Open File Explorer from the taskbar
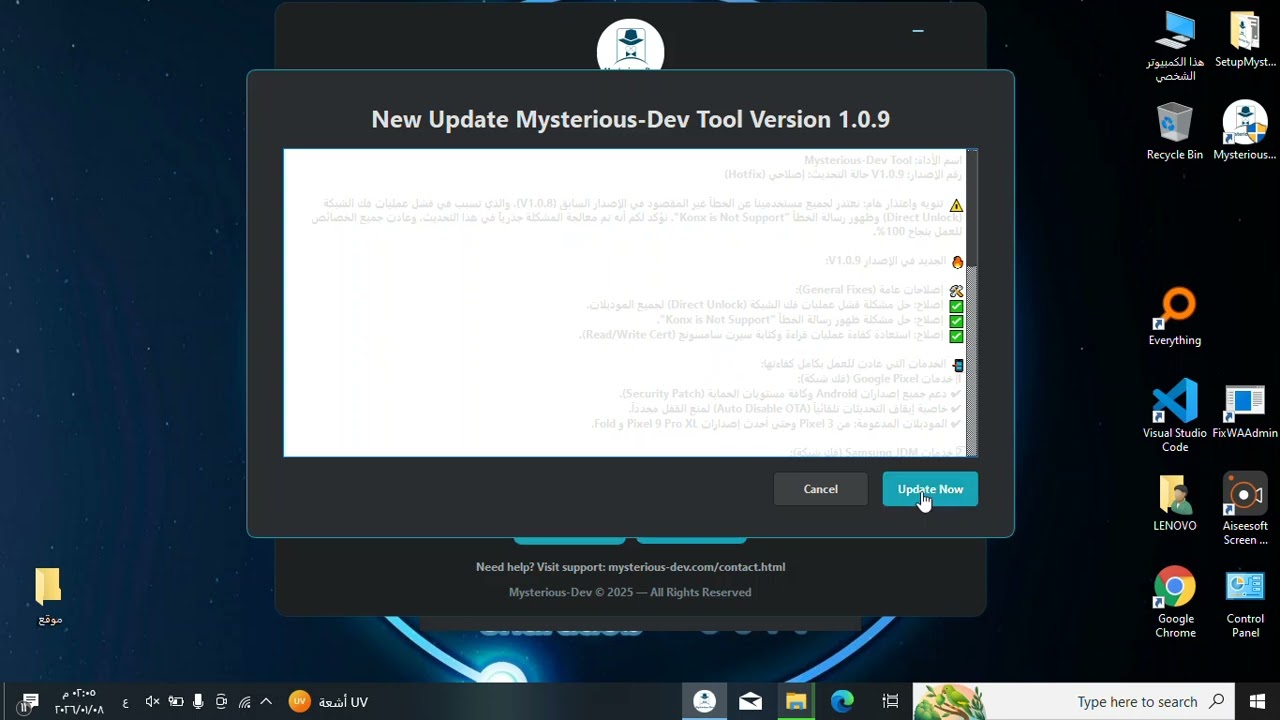This screenshot has height=720, width=1280. pyautogui.click(x=796, y=701)
